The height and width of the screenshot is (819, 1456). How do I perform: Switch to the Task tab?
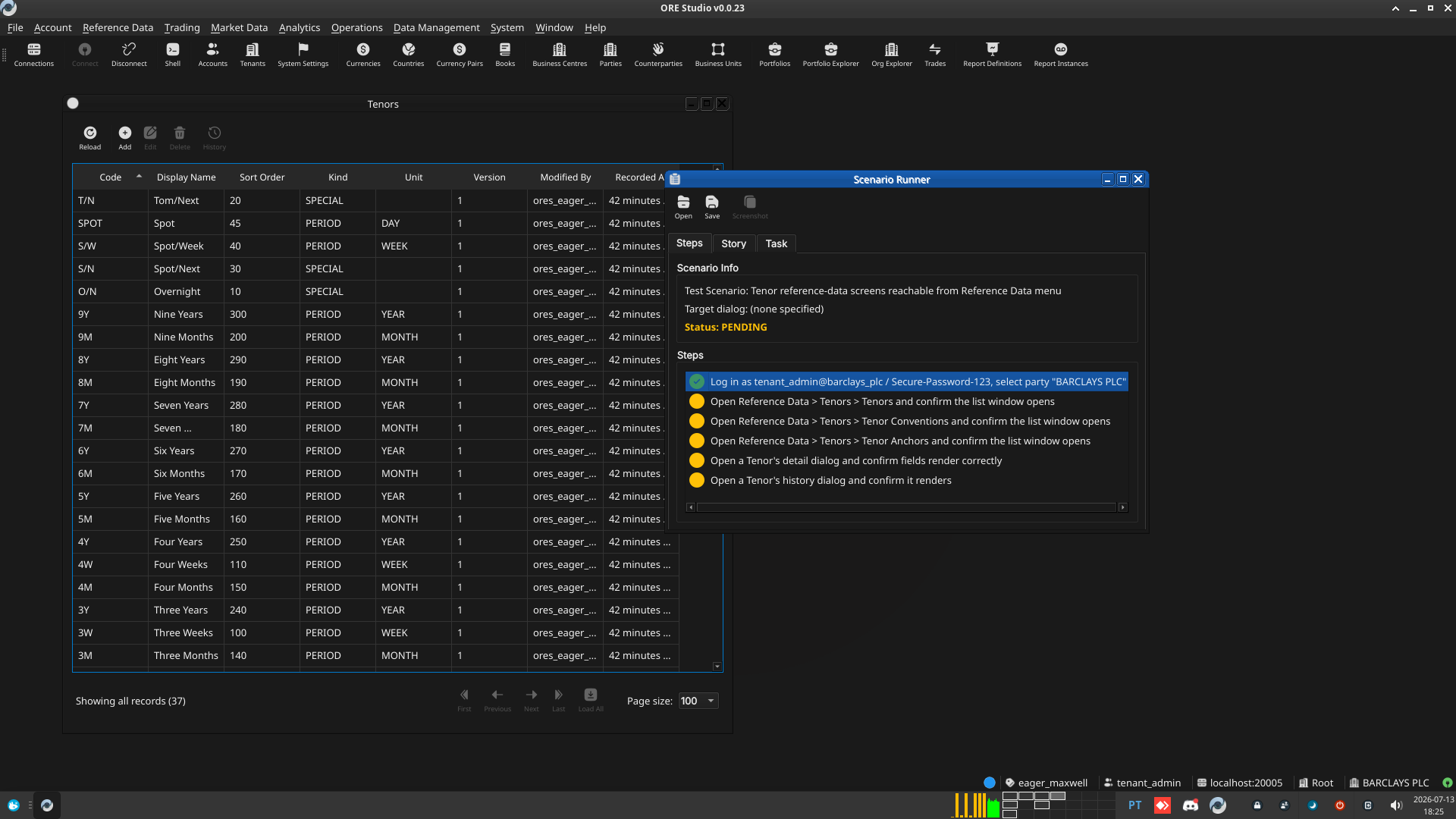pyautogui.click(x=776, y=243)
